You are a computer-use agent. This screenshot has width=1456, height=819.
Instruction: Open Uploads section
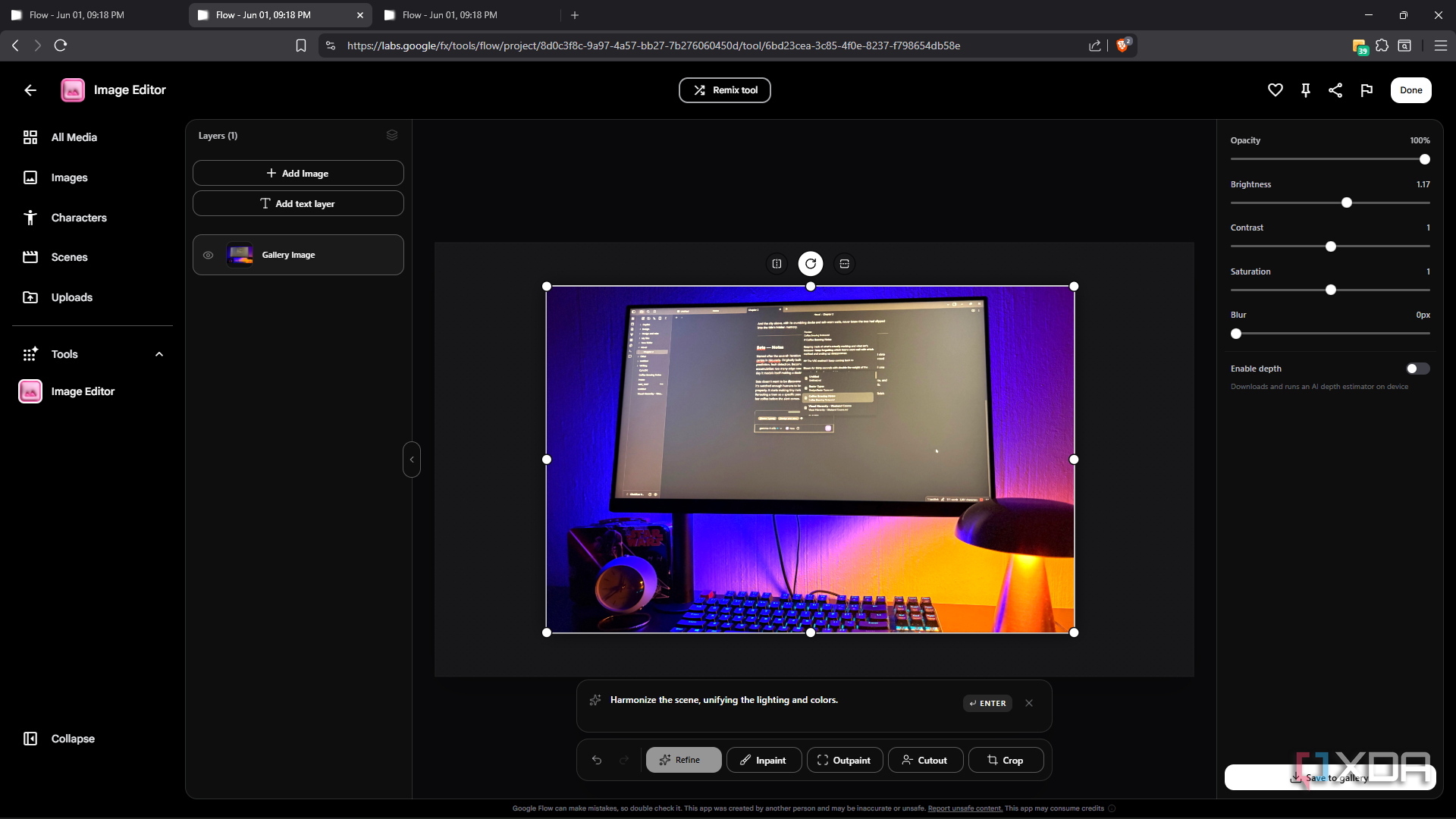(58, 297)
